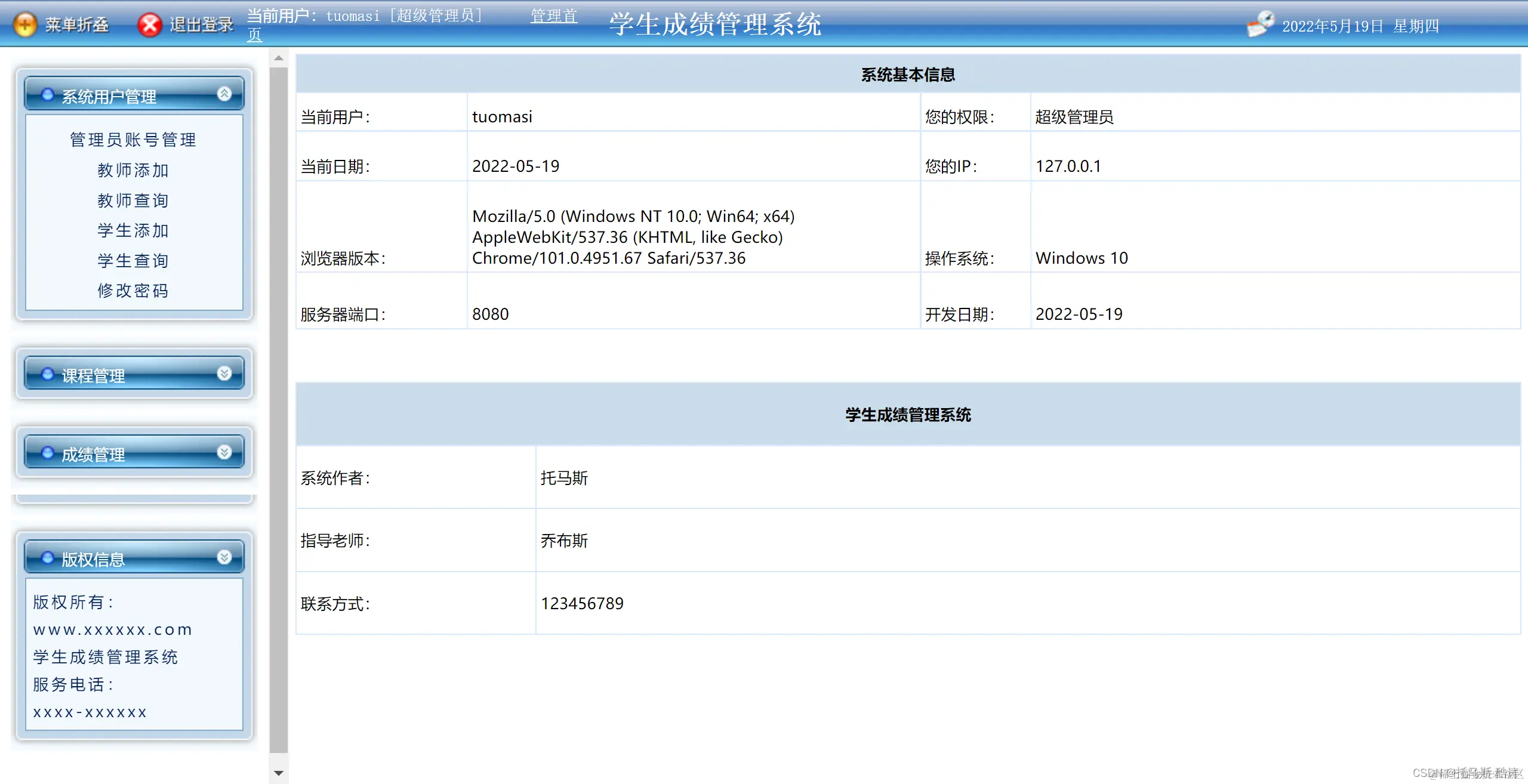Screen dimensions: 1528x784
Task: Click blue bullet icon on 版权信息 header
Action: 48,558
